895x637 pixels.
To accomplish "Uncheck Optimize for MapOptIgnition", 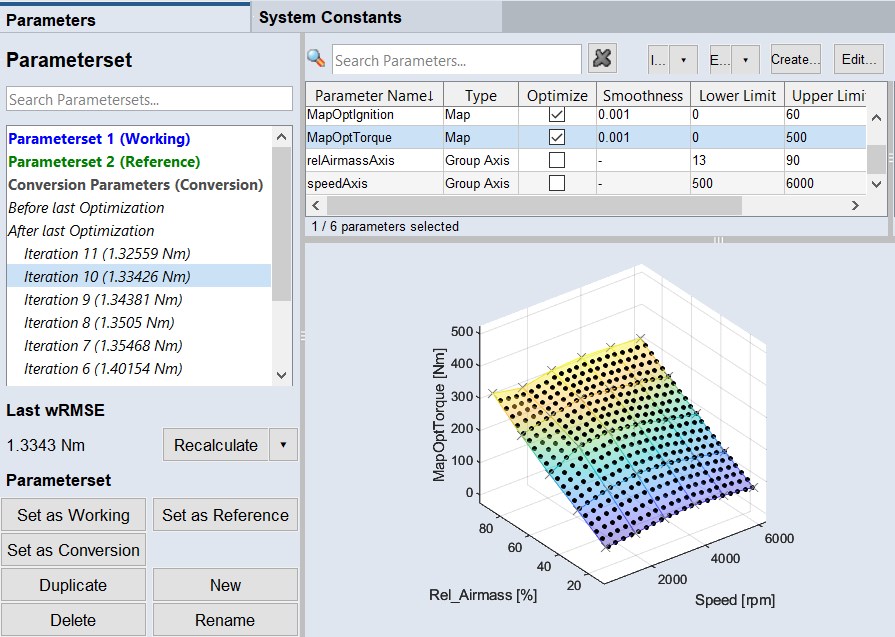I will click(x=557, y=115).
